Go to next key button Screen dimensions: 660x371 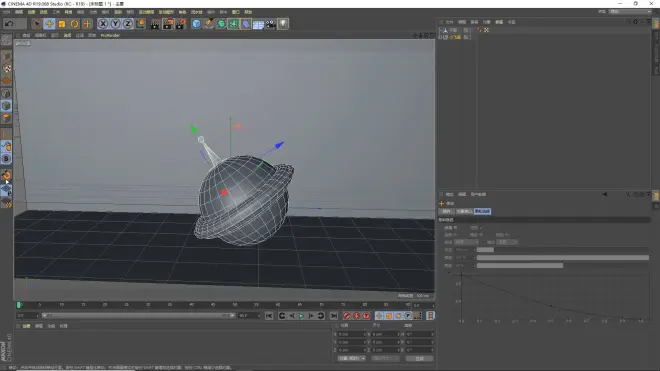[x=321, y=316]
